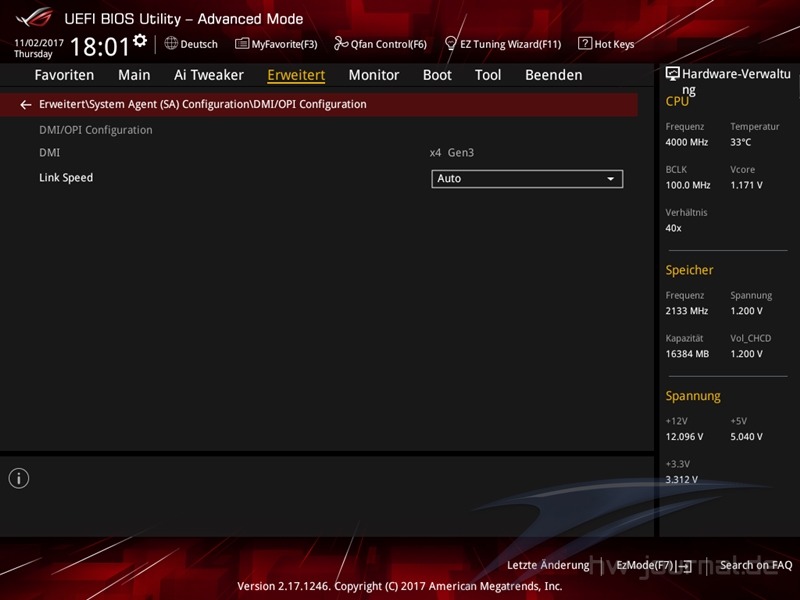
Task: Click the x4 Gen3 DMI value
Action: coord(452,153)
